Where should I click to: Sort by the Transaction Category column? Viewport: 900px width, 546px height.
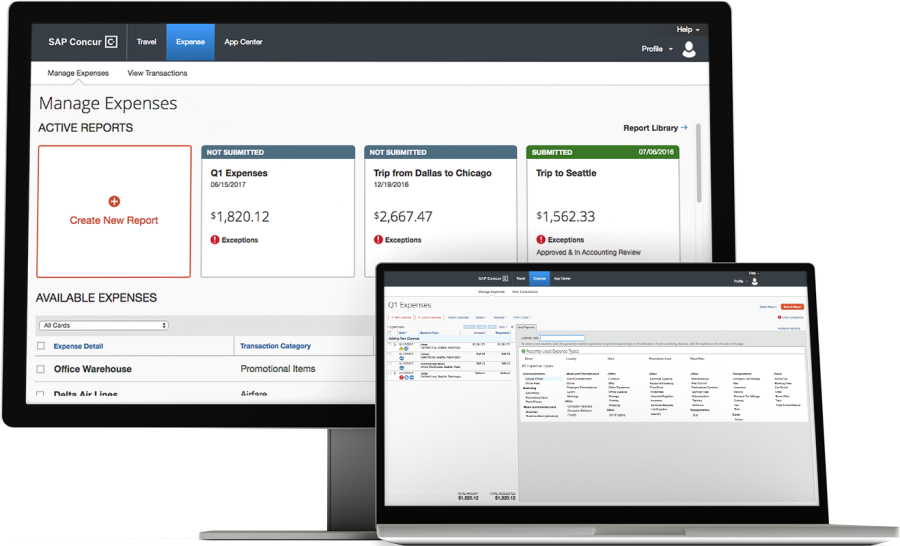[x=276, y=346]
